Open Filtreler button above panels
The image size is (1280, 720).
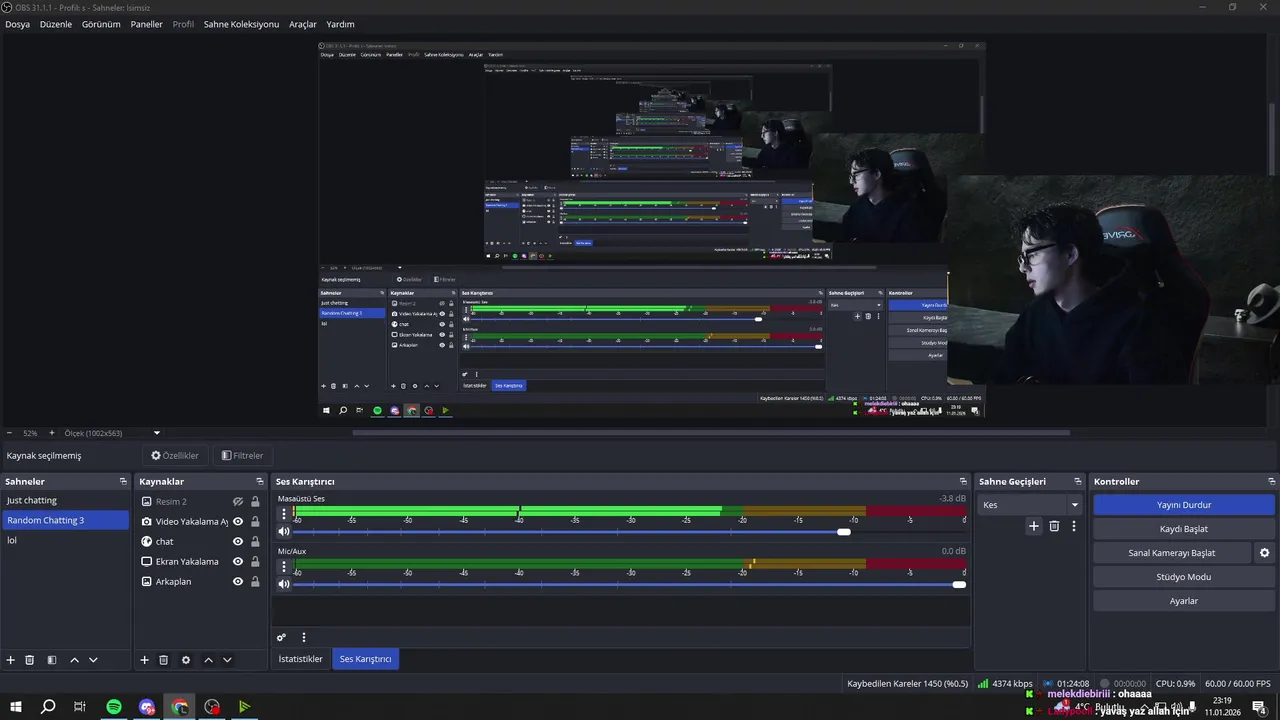point(242,456)
